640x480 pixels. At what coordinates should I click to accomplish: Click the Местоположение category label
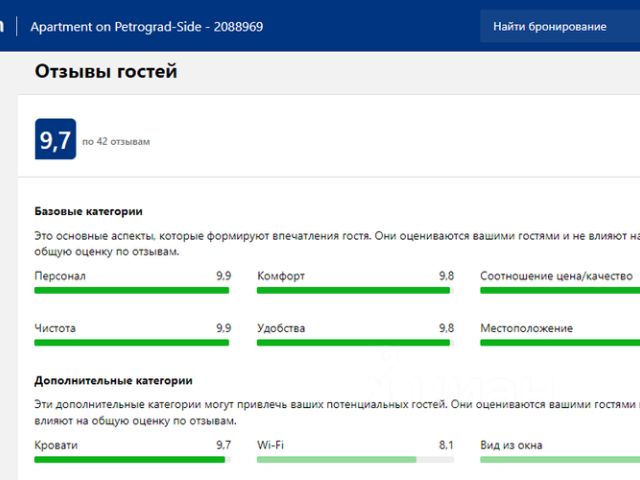526,328
